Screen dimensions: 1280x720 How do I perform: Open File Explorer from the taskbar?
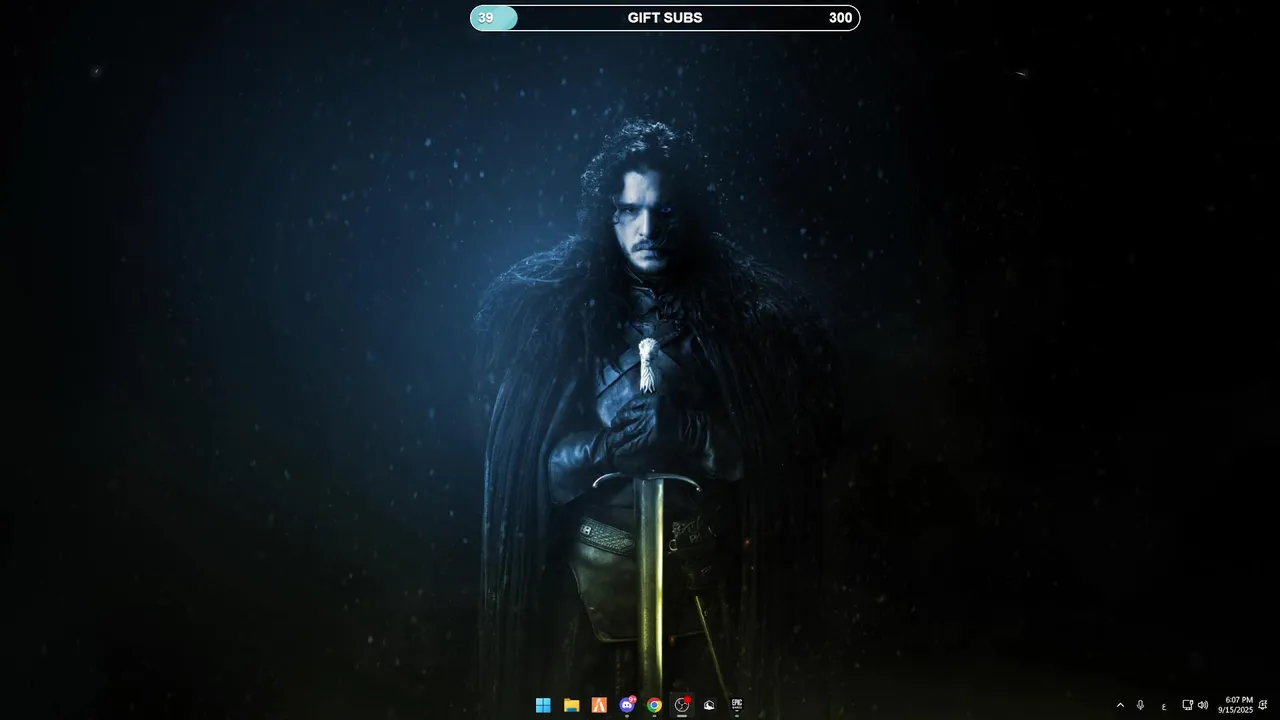(x=571, y=705)
